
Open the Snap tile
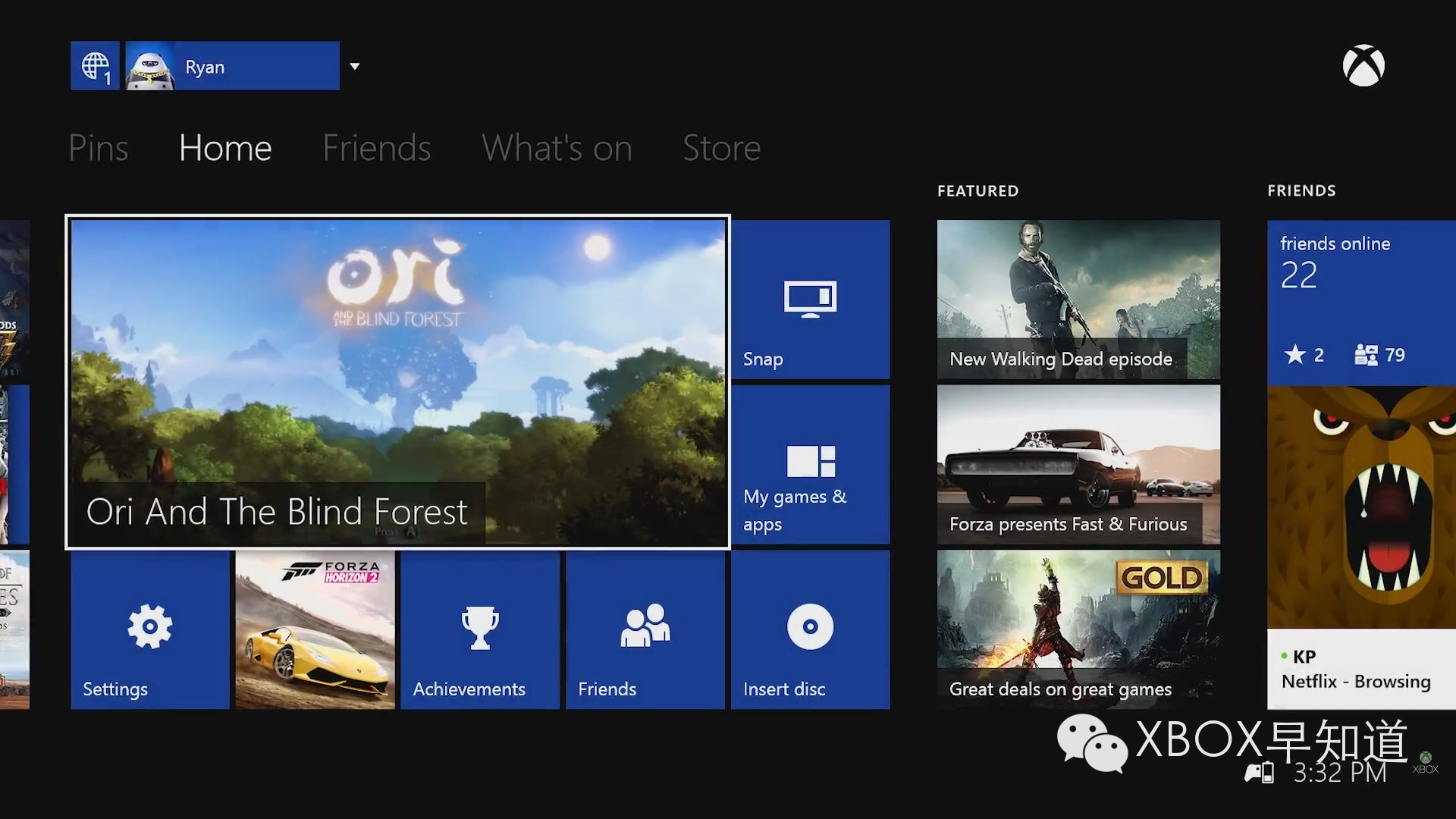tap(810, 300)
